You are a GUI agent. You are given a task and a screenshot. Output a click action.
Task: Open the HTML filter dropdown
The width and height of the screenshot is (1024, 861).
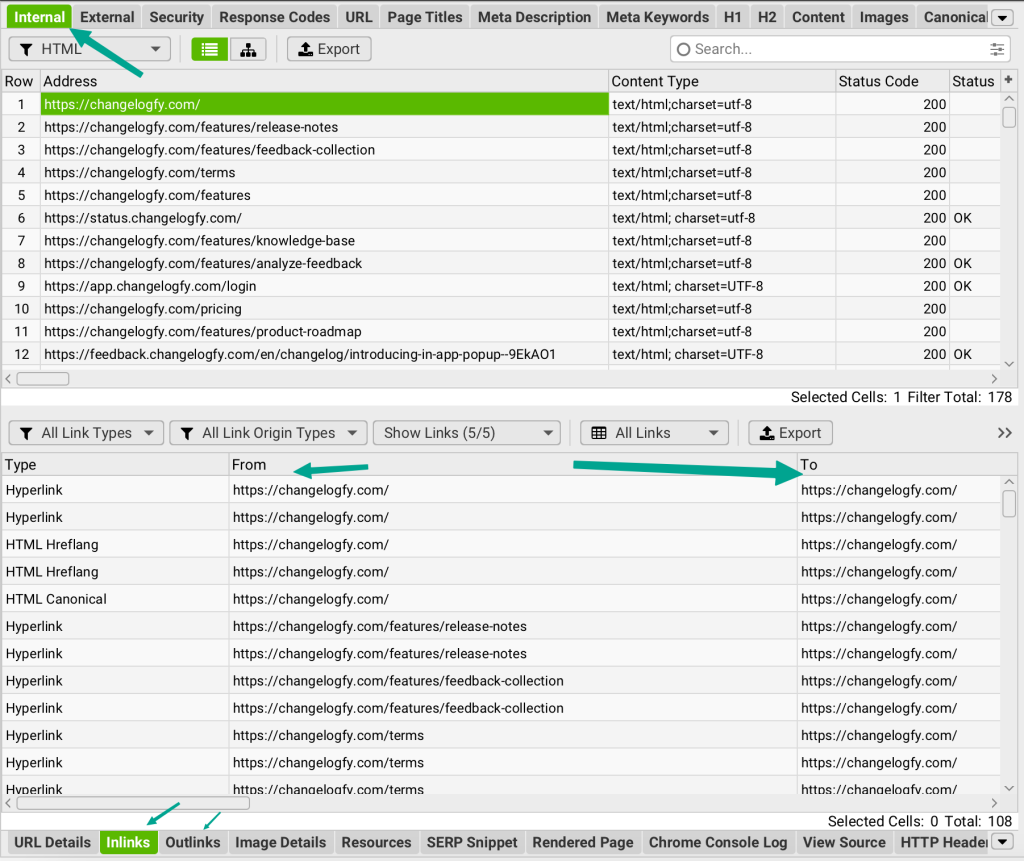(x=89, y=50)
